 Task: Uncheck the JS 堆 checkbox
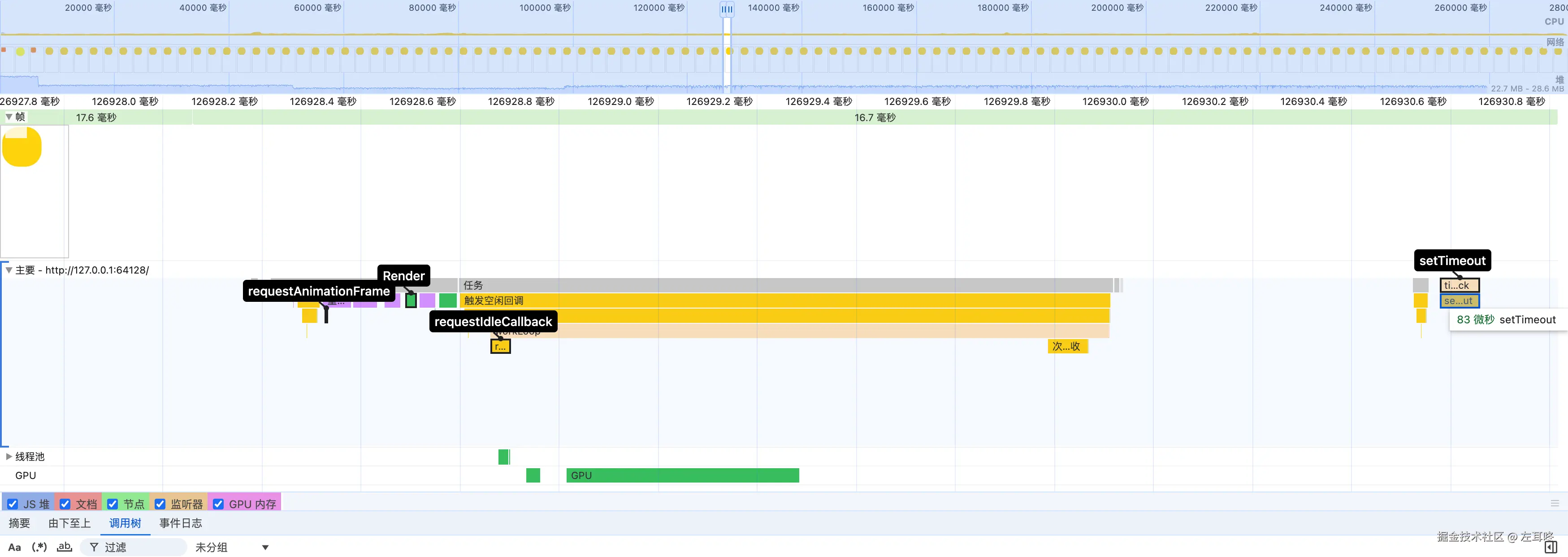pyautogui.click(x=13, y=504)
